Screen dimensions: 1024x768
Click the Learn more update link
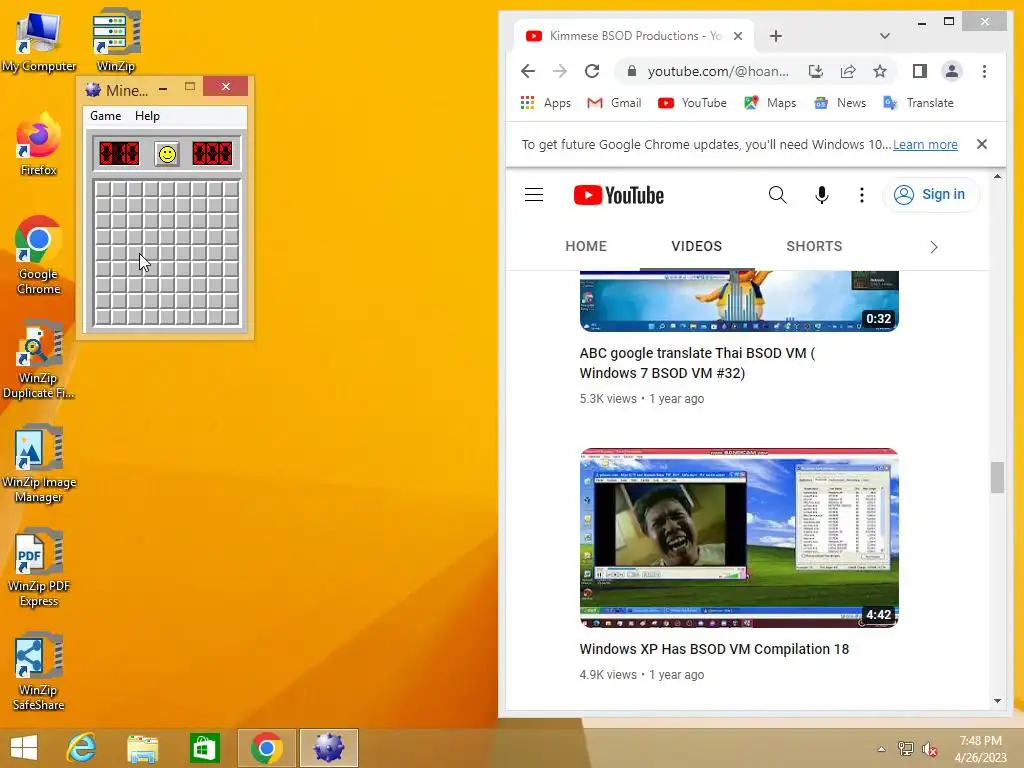[x=925, y=144]
